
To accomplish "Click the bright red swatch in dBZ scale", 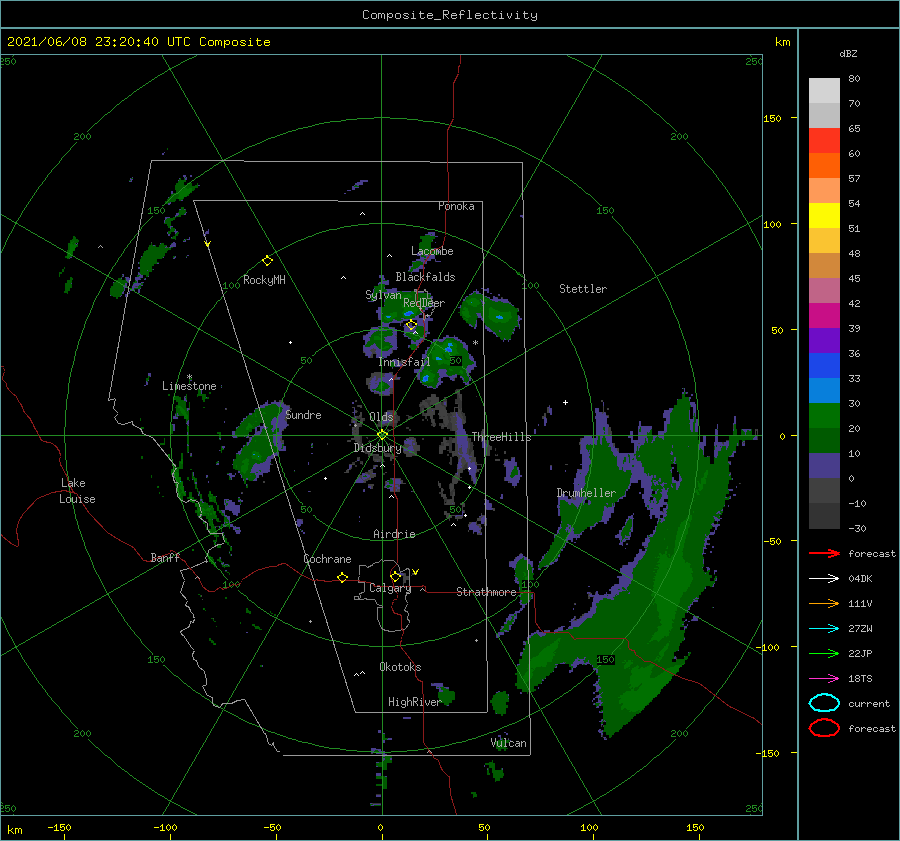I will [824, 141].
